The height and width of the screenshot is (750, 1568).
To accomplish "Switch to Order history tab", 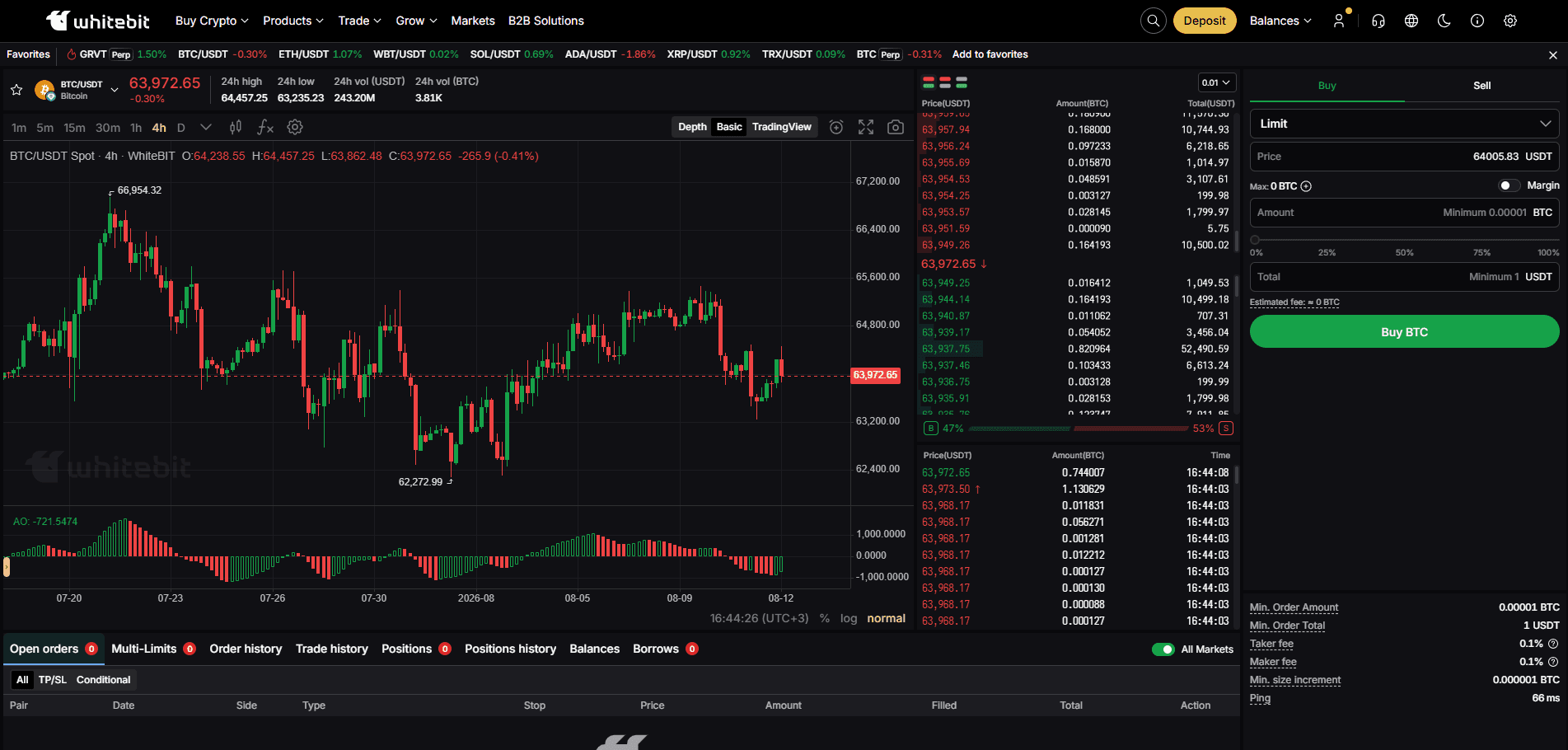I will 246,649.
